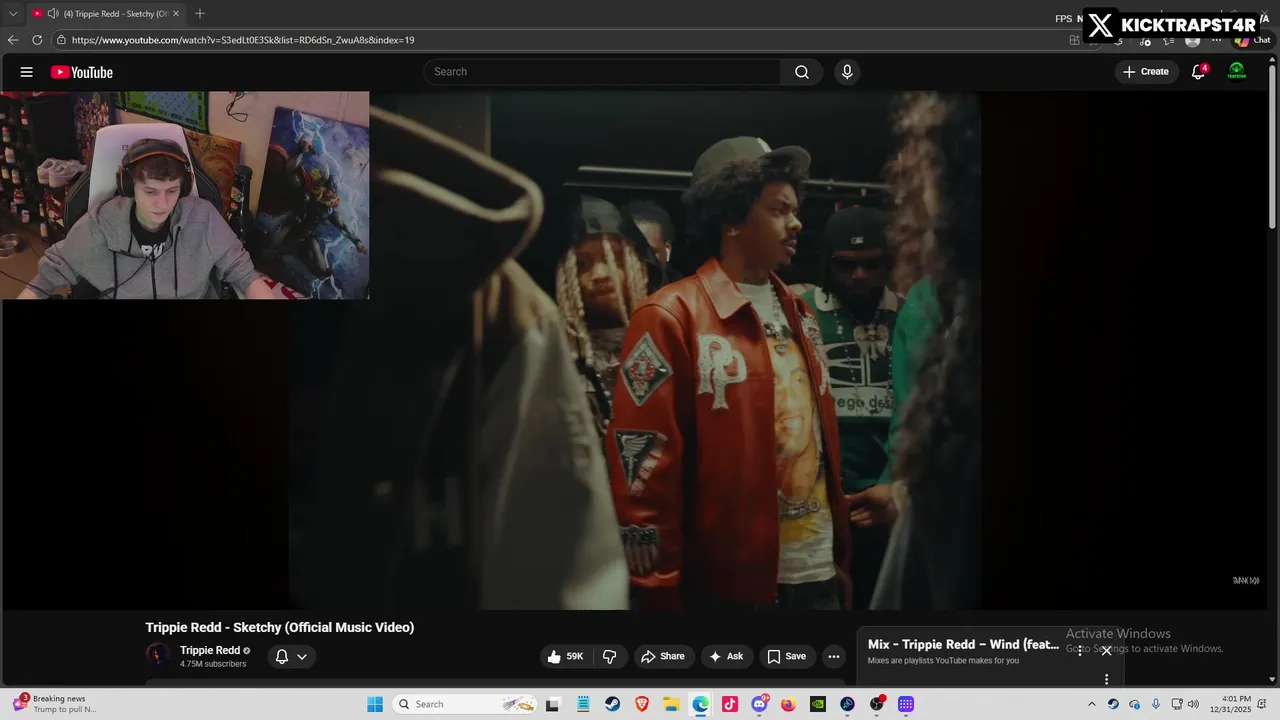Reload the current page
Viewport: 1280px width, 720px height.
[x=37, y=40]
